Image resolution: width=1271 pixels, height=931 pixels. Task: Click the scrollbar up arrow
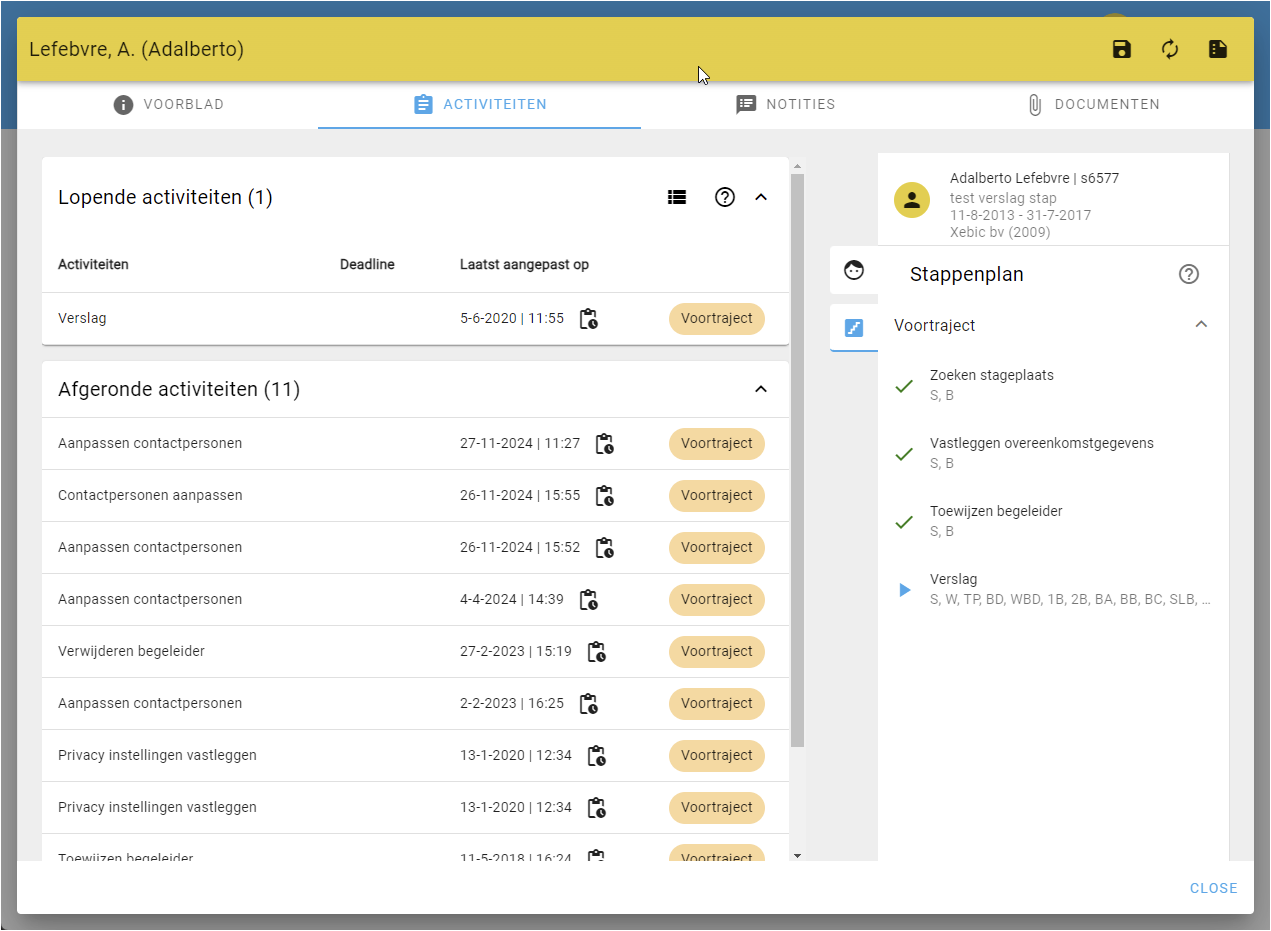tap(797, 166)
